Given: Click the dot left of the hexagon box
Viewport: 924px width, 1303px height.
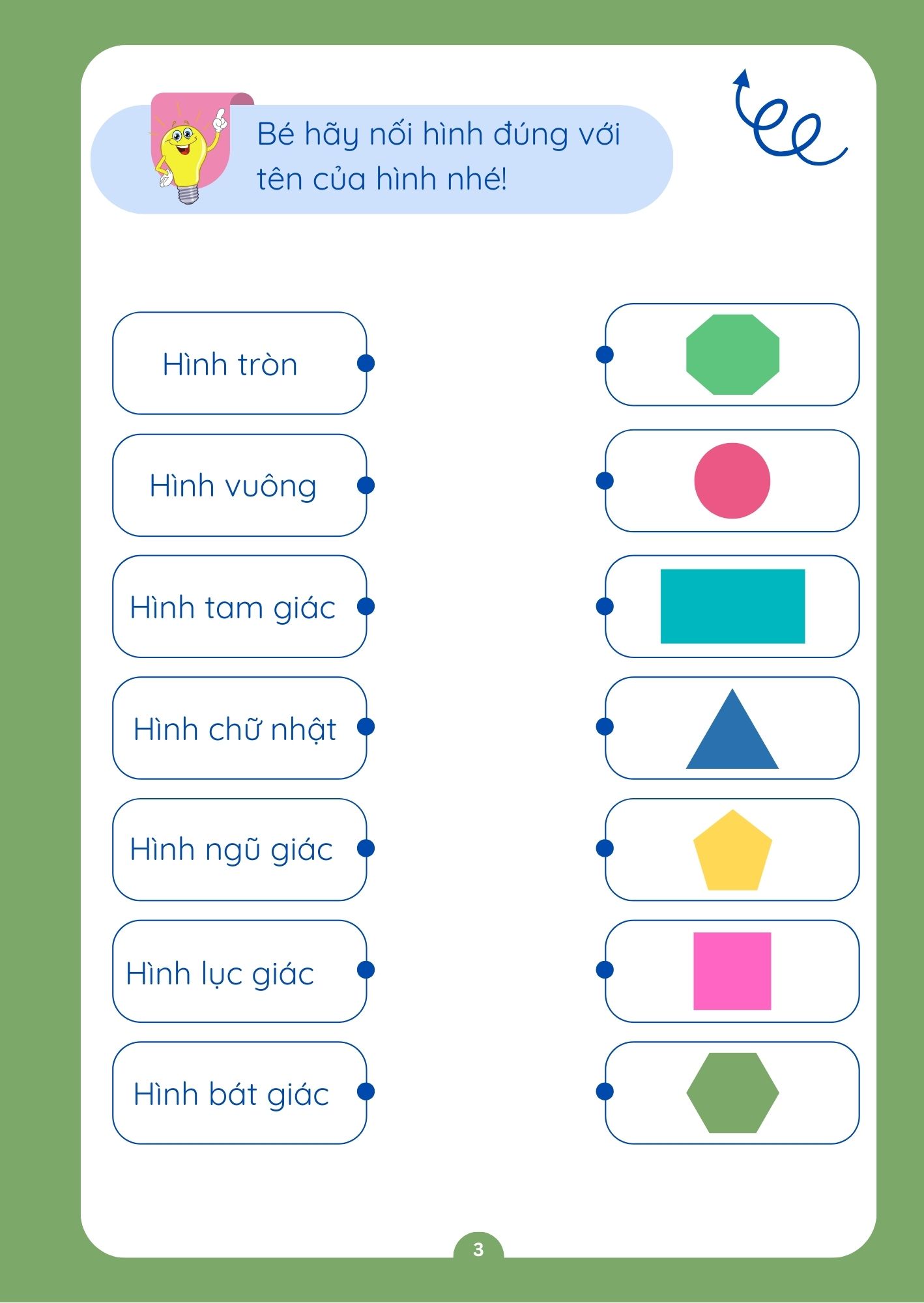Looking at the screenshot, I should pyautogui.click(x=605, y=1091).
